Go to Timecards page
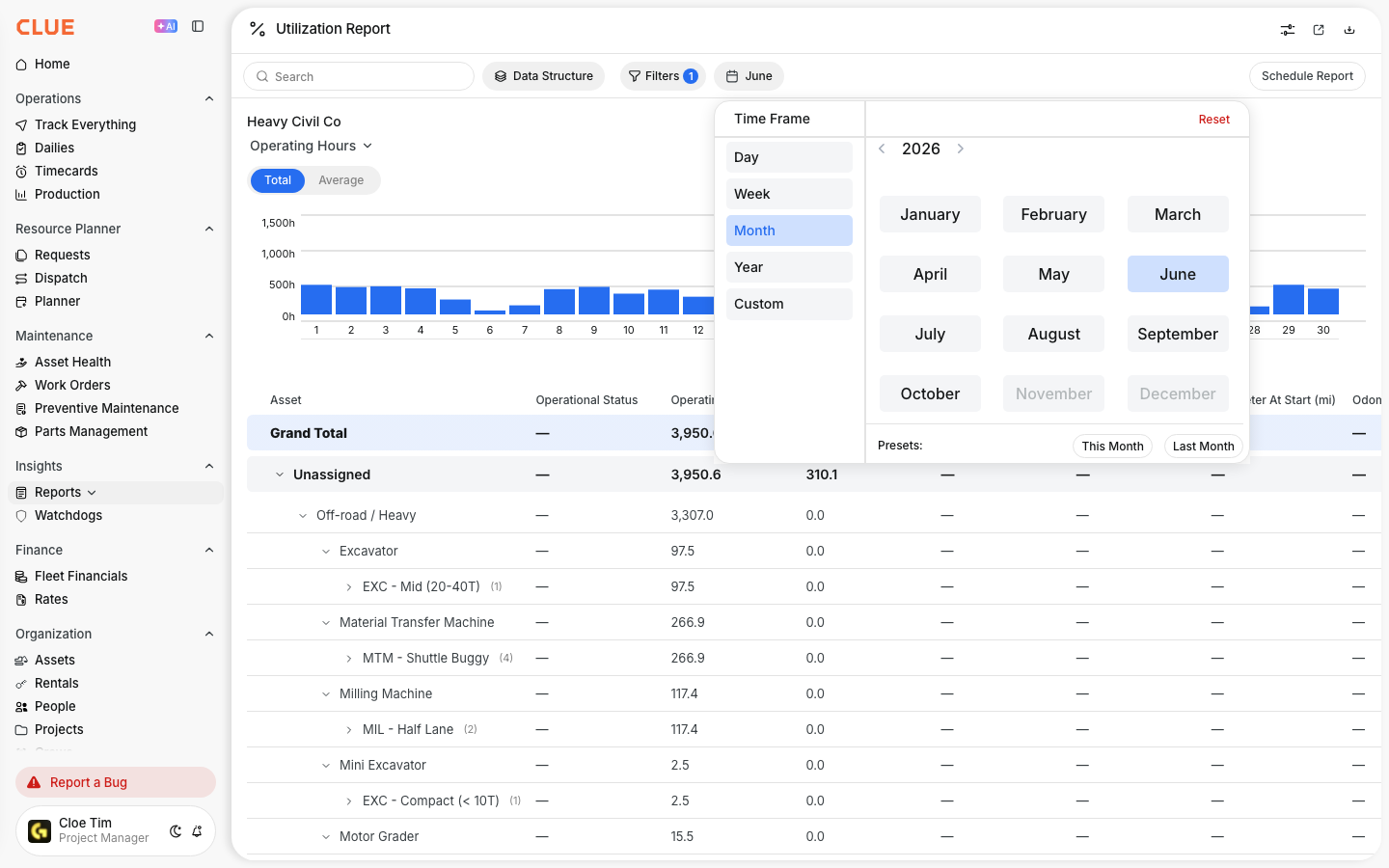 (x=66, y=171)
